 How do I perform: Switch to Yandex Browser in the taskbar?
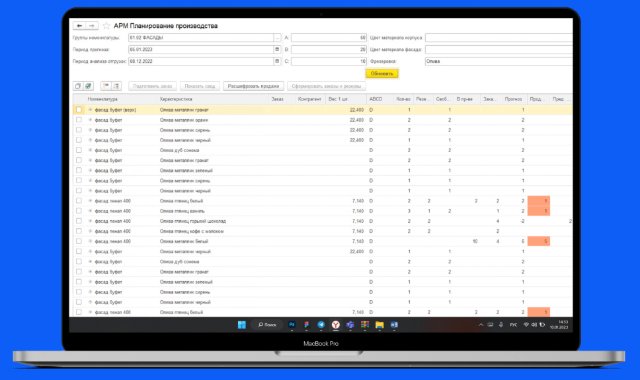[336, 325]
